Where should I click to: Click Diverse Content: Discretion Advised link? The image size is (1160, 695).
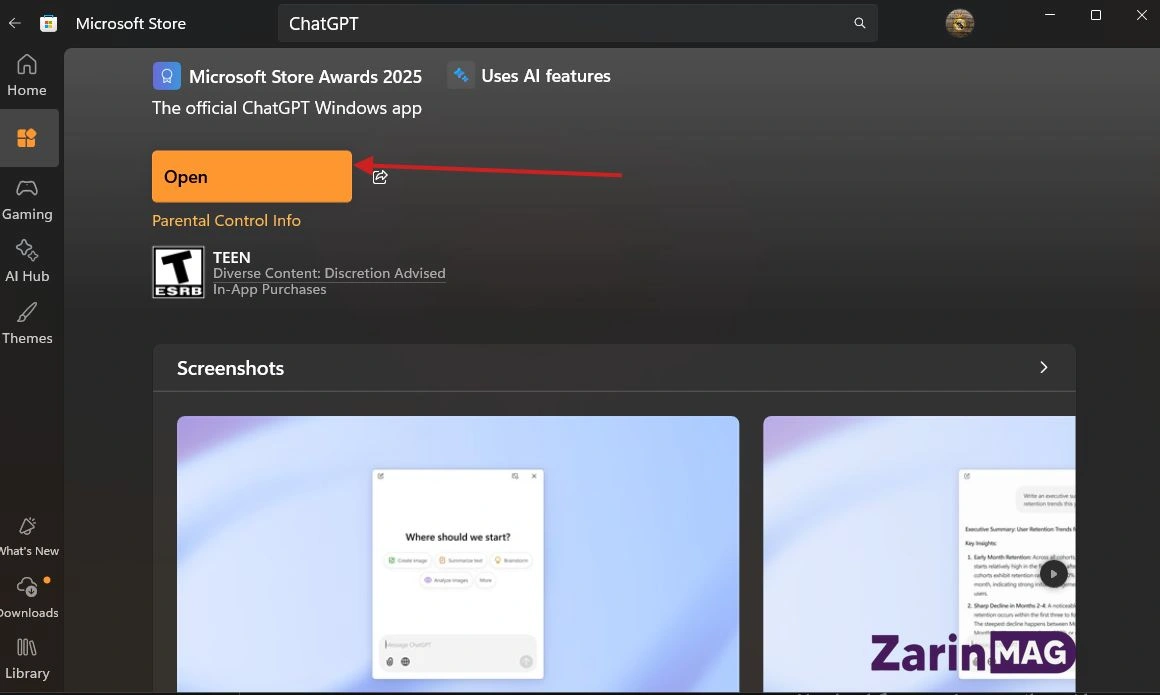[329, 273]
